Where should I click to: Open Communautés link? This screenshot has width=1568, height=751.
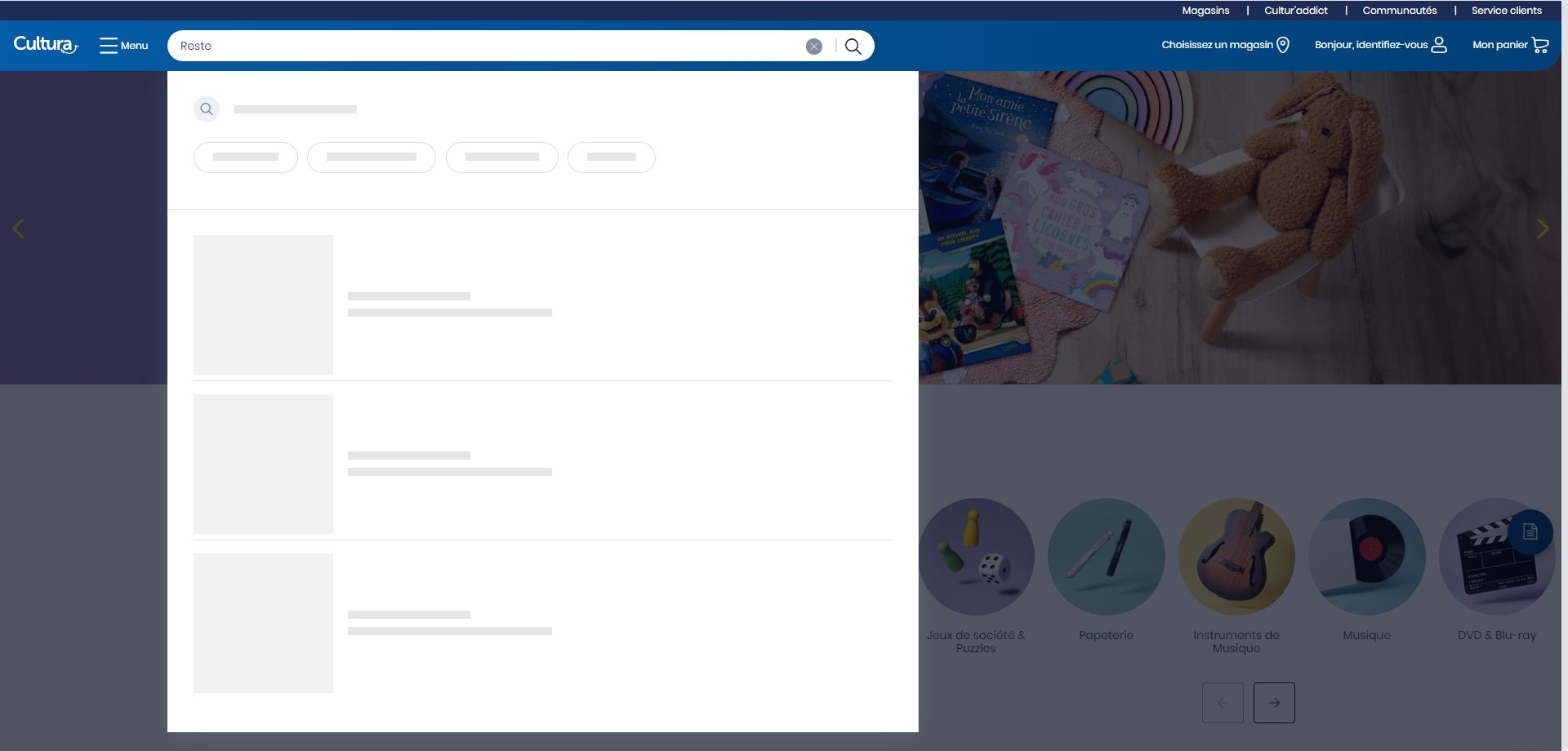pyautogui.click(x=1400, y=11)
